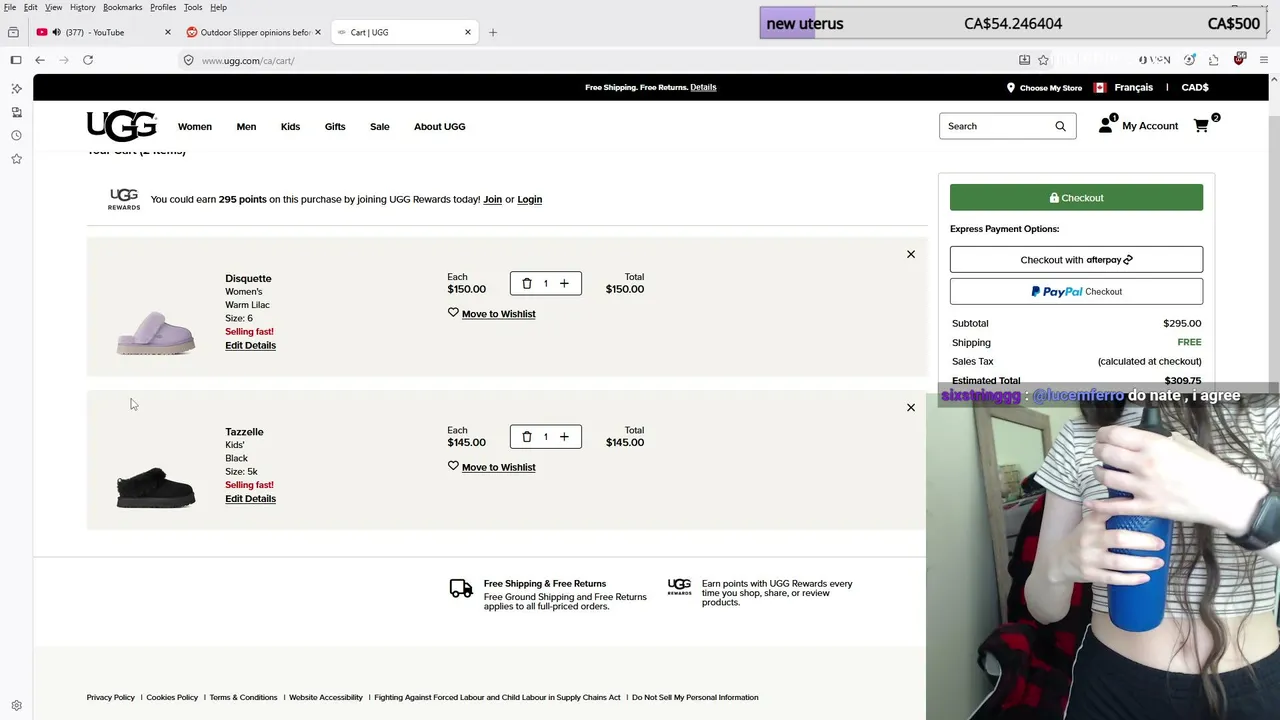The width and height of the screenshot is (1280, 720).
Task: Open the list all tabs icon
Action: coord(13,32)
